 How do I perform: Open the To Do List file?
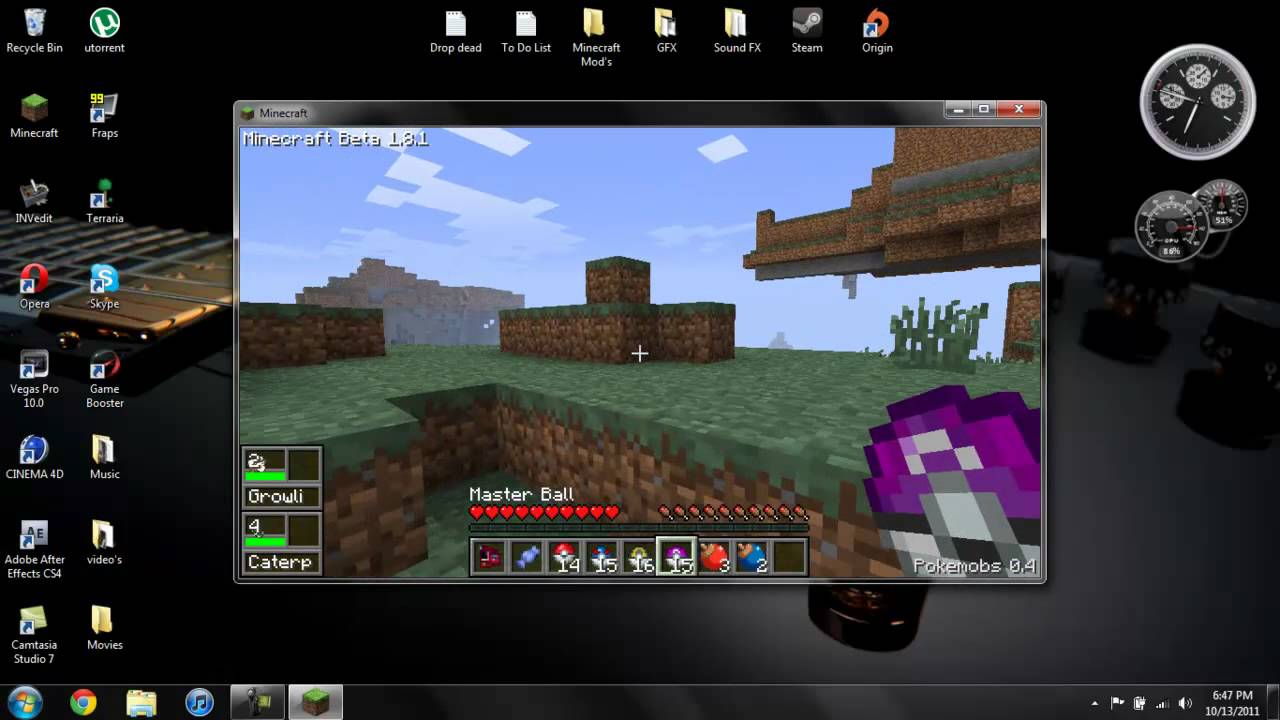(526, 30)
